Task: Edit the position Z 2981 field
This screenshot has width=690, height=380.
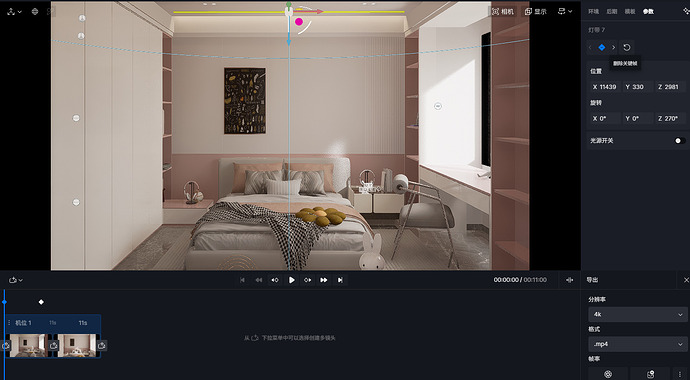Action: [670, 87]
